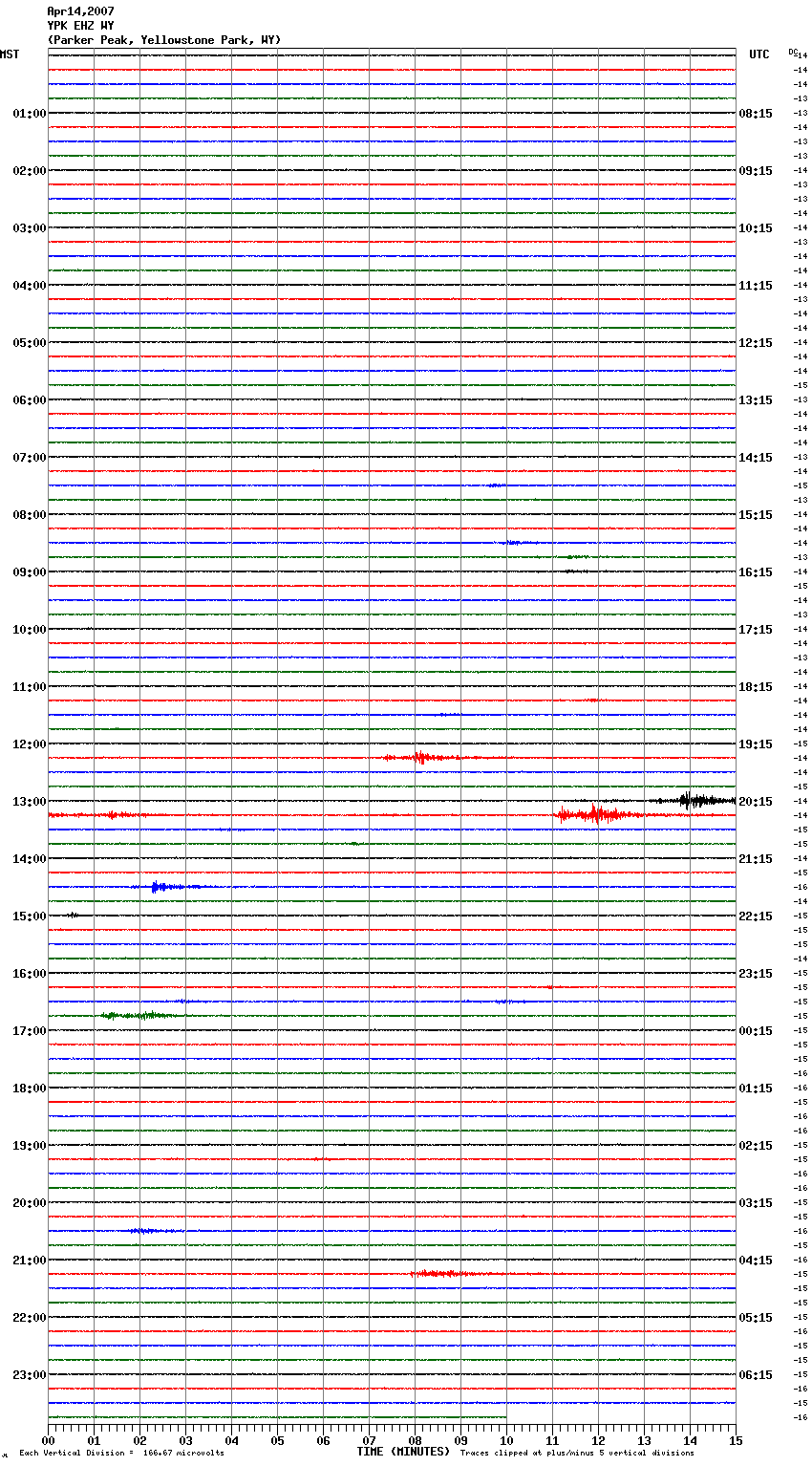Image resolution: width=812 pixels, height=1466 pixels.
Task: Click minute 10 on the bottom axis
Action: pyautogui.click(x=506, y=1440)
